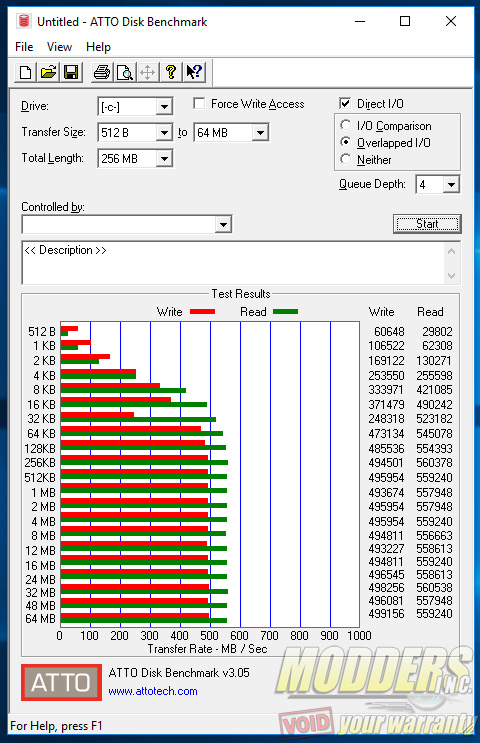
Task: Click the 32 KB row label
Action: 42,419
